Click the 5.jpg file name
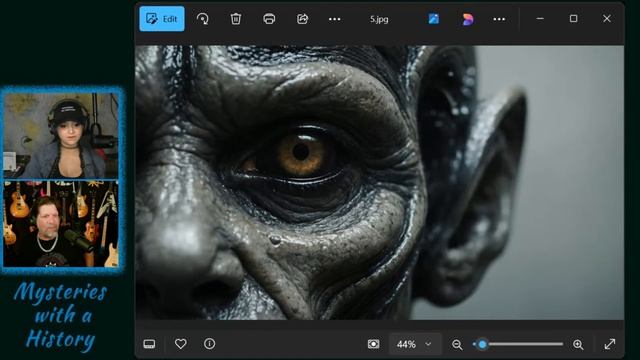 point(379,19)
